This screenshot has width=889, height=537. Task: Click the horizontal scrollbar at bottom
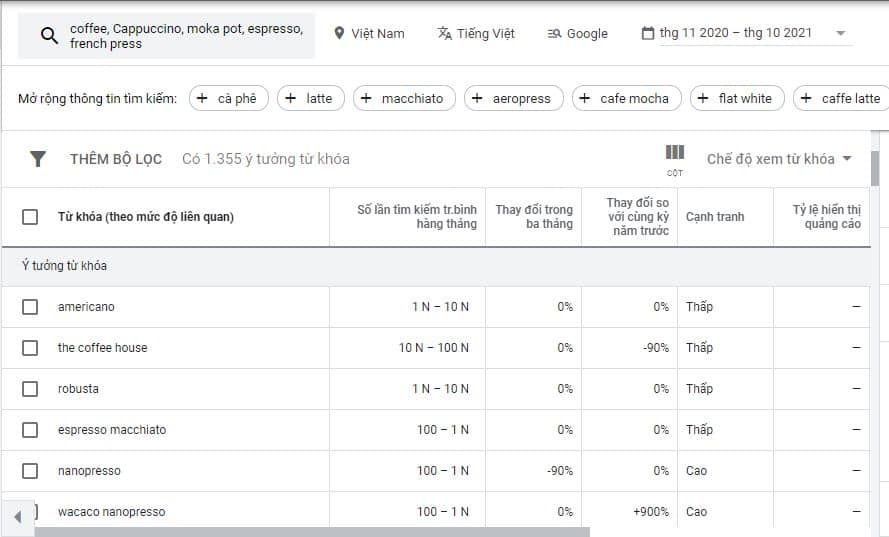(x=312, y=532)
